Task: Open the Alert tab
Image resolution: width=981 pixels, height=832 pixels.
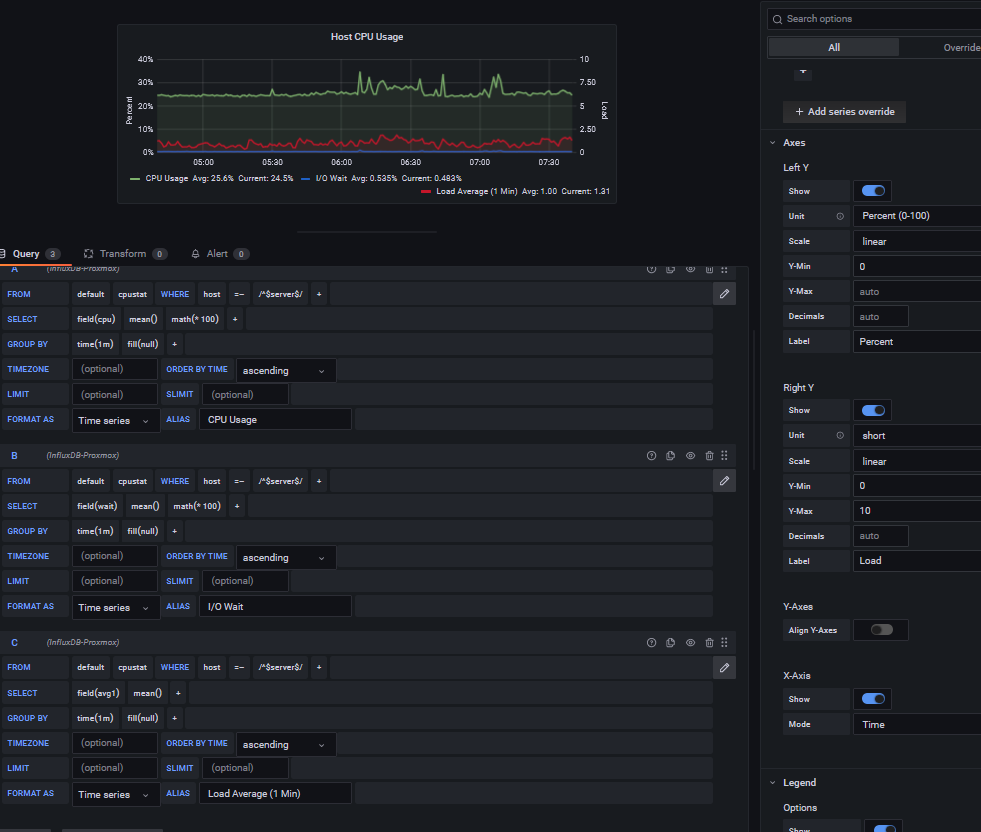Action: 220,254
